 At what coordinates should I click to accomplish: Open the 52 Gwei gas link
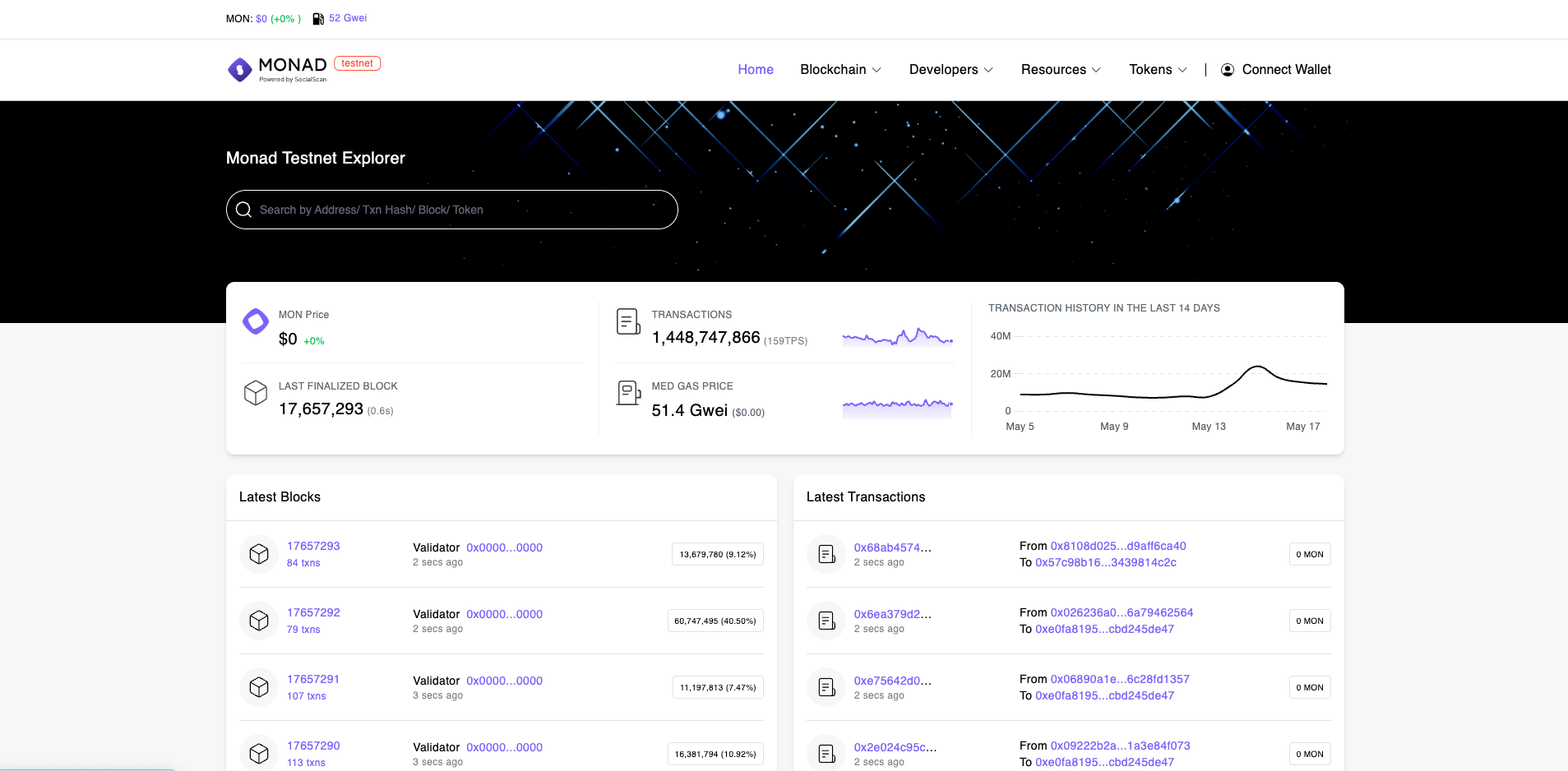pyautogui.click(x=348, y=18)
